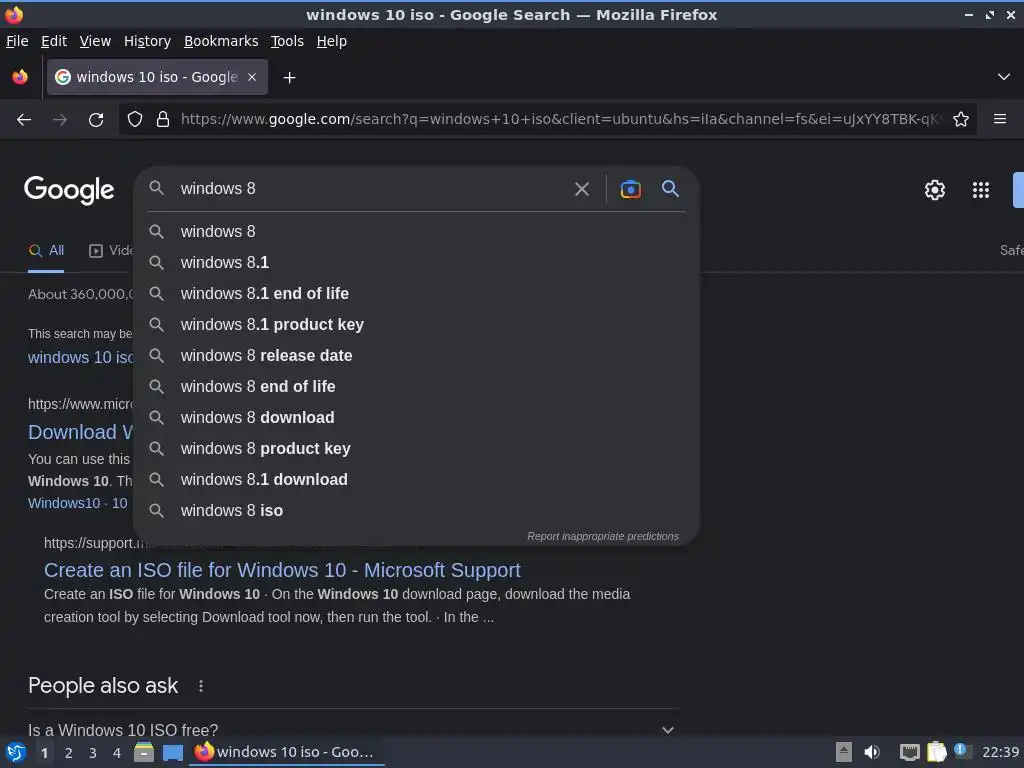The image size is (1024, 768).
Task: Open the Tools menu
Action: (x=287, y=41)
